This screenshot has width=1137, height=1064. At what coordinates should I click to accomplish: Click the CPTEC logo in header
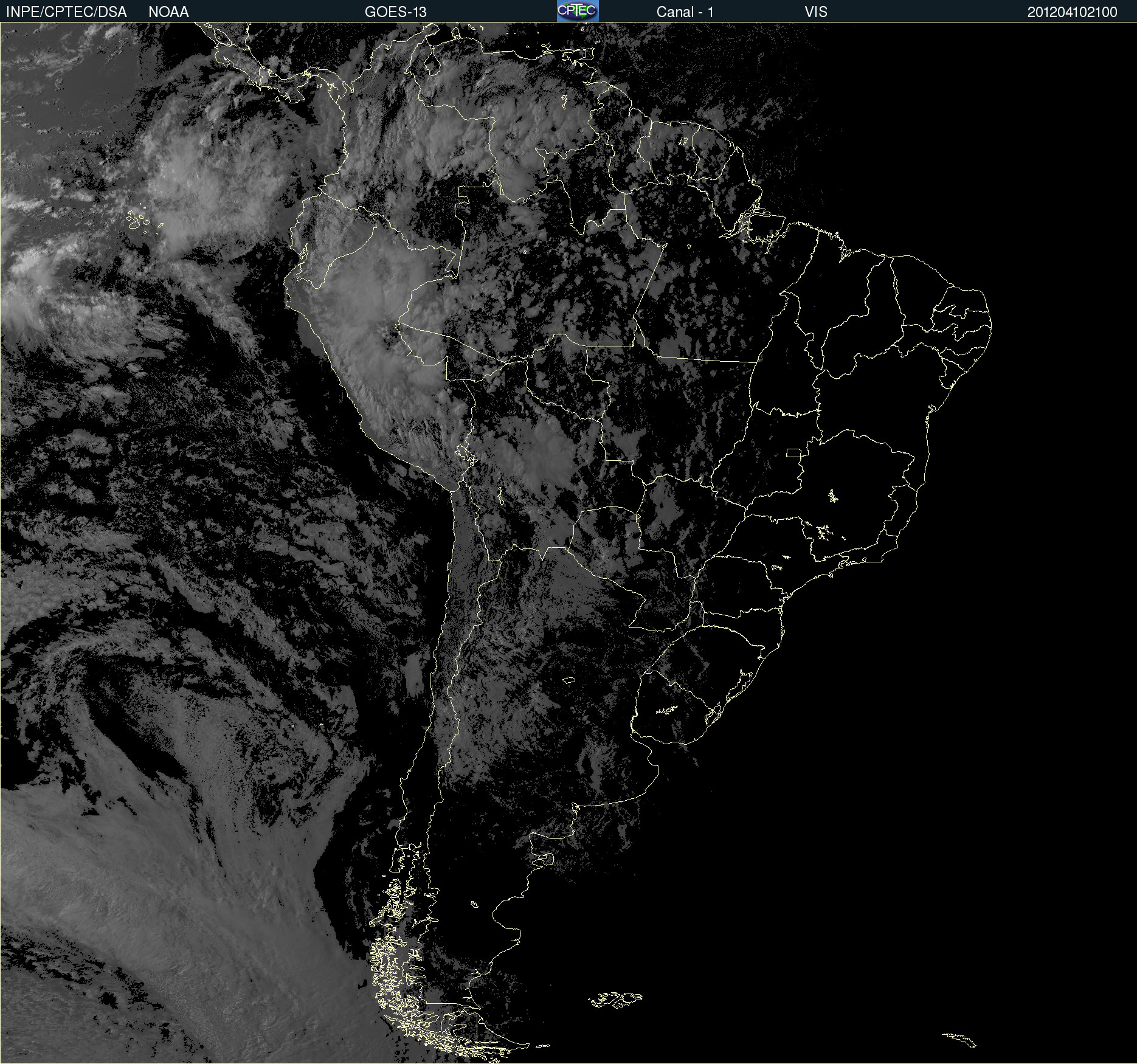coord(578,11)
